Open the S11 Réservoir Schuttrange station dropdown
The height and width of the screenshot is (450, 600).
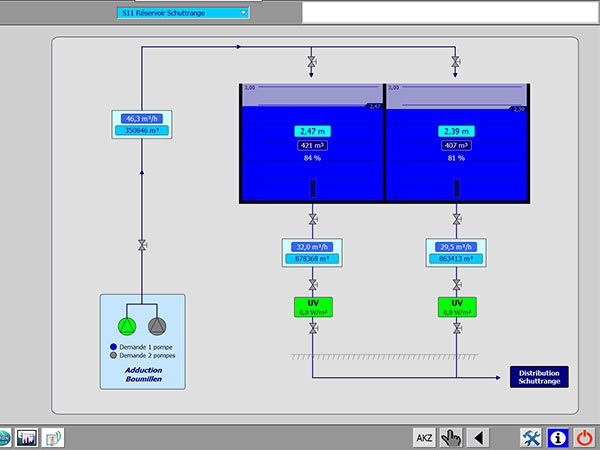(x=183, y=13)
